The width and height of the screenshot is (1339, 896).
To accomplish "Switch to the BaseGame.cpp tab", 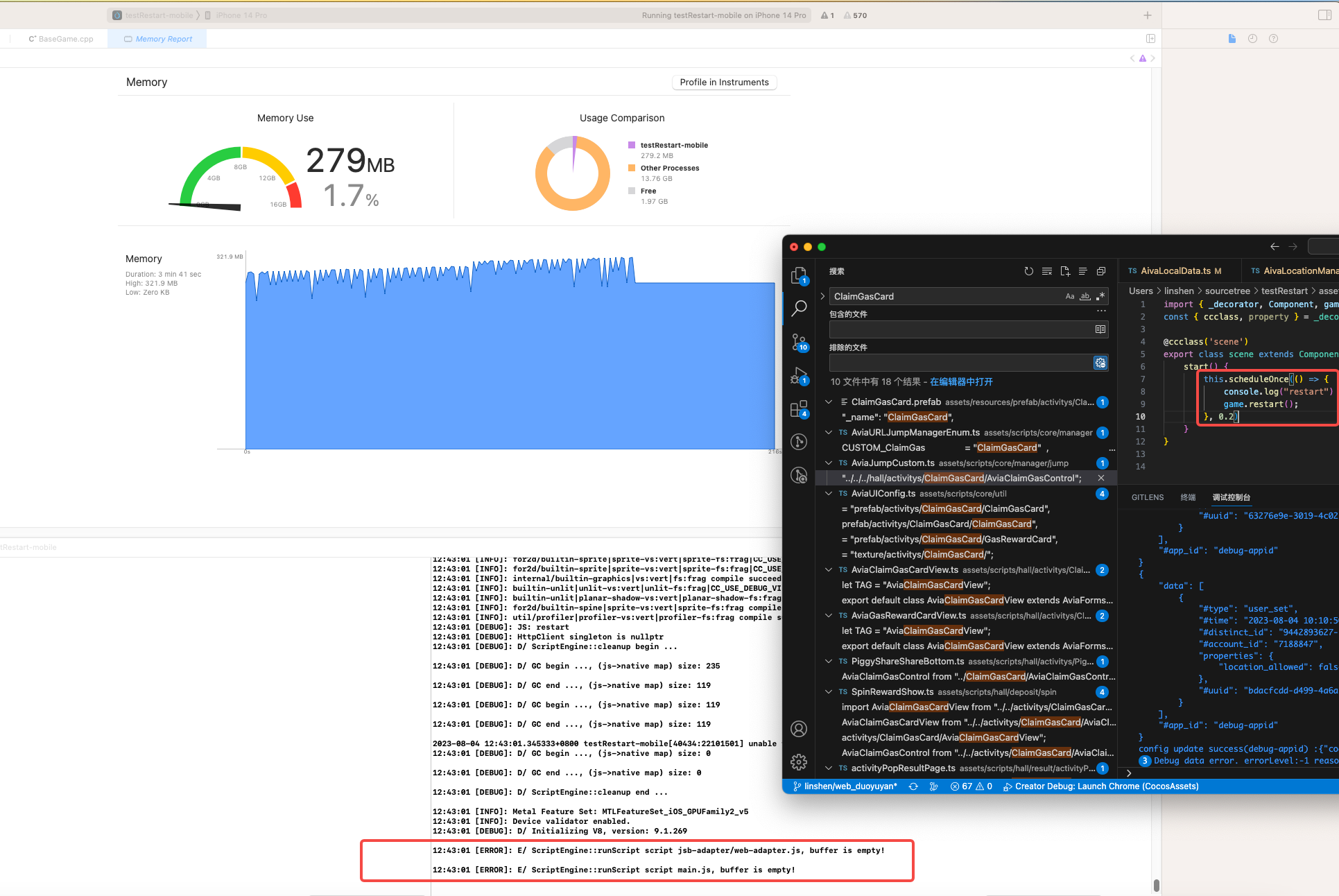I will point(61,39).
